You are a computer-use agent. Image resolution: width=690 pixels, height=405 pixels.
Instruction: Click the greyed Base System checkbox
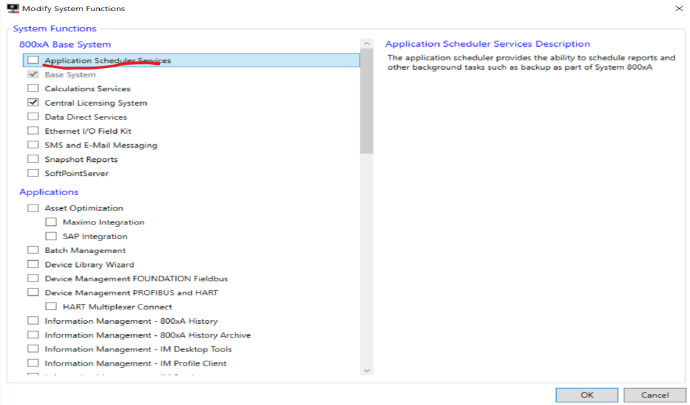point(33,74)
